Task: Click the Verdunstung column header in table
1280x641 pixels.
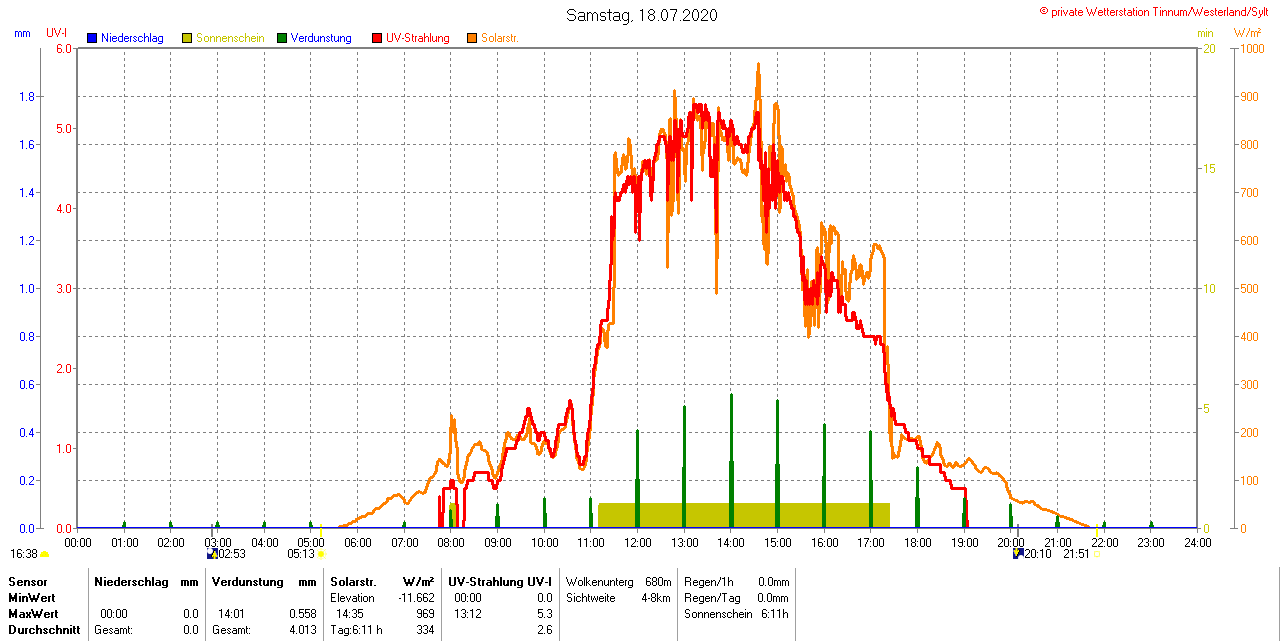Action: tap(249, 582)
